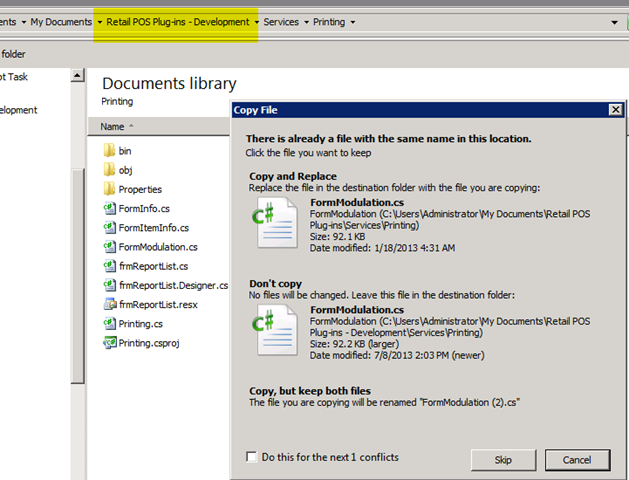Viewport: 629px width, 480px height.
Task: Click the Printing breadcrumb segment
Action: click(x=330, y=21)
